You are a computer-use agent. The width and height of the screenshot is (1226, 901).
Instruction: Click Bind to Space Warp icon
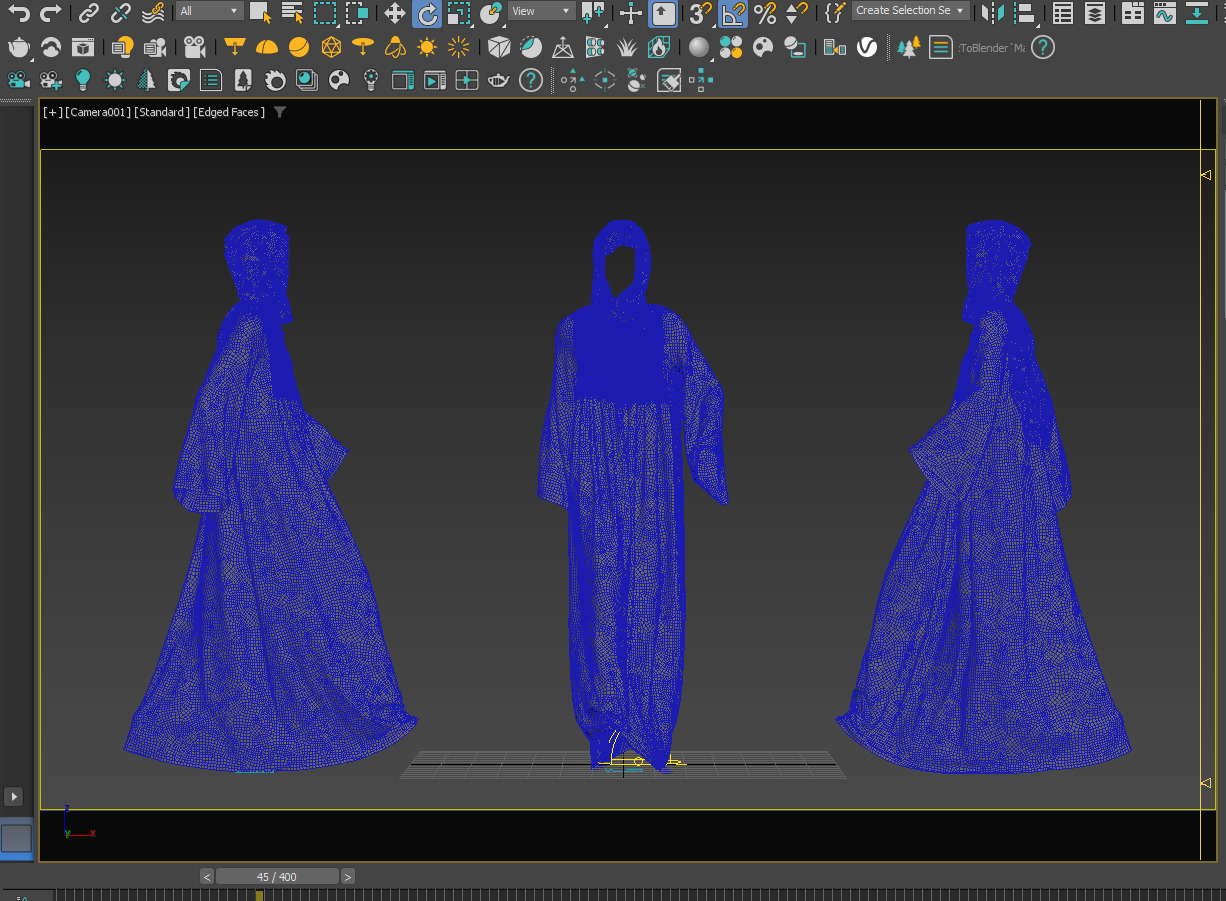pos(153,13)
